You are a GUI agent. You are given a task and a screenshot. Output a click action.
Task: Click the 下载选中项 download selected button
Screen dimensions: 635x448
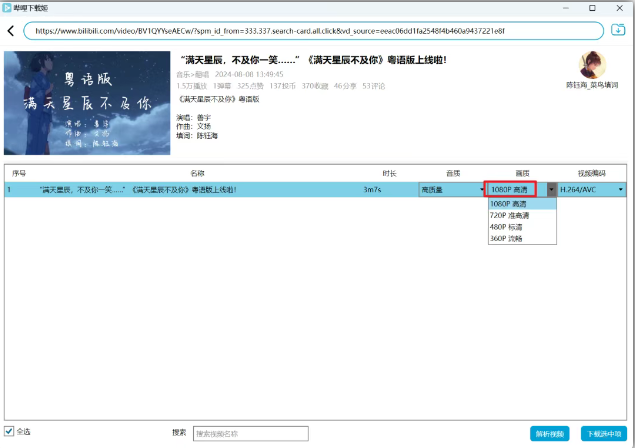point(604,434)
